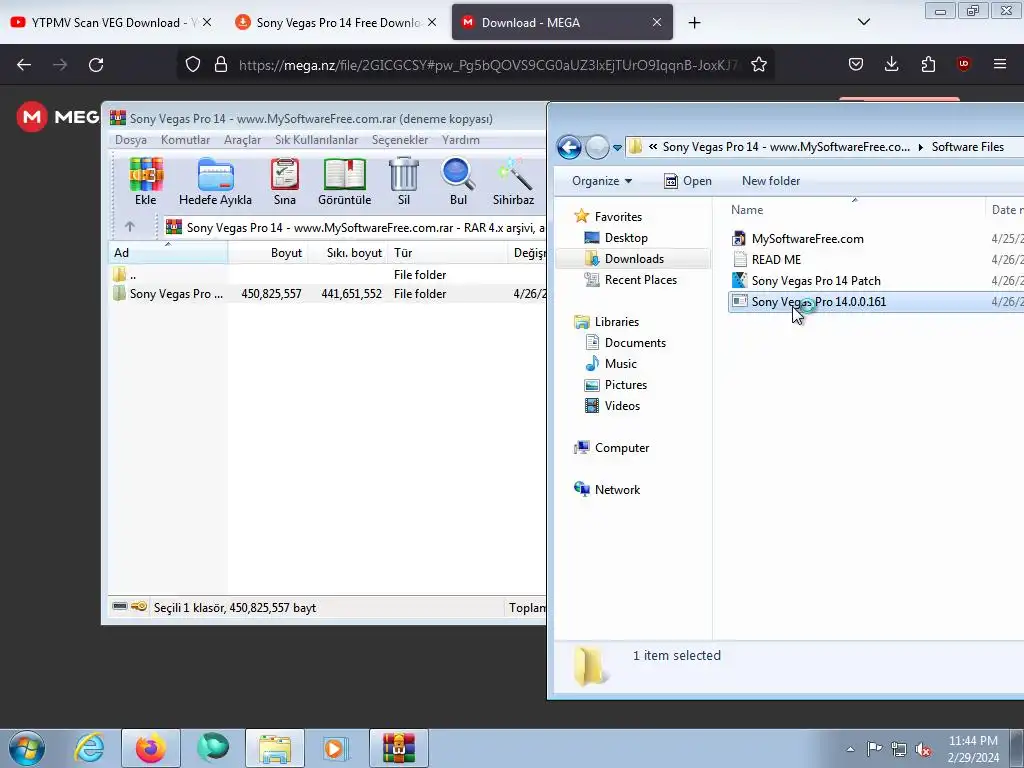Open the list all tabs dropdown
Screen dimensions: 1024x768
click(863, 22)
